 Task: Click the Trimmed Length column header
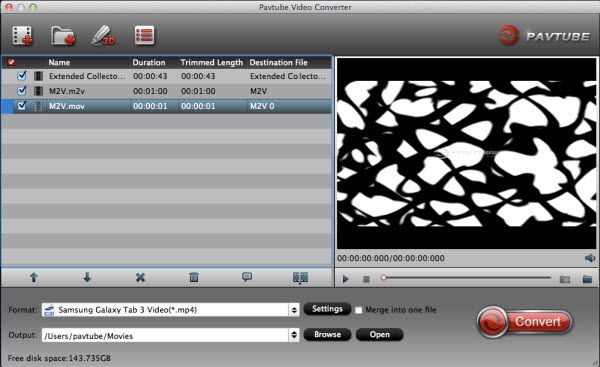212,62
